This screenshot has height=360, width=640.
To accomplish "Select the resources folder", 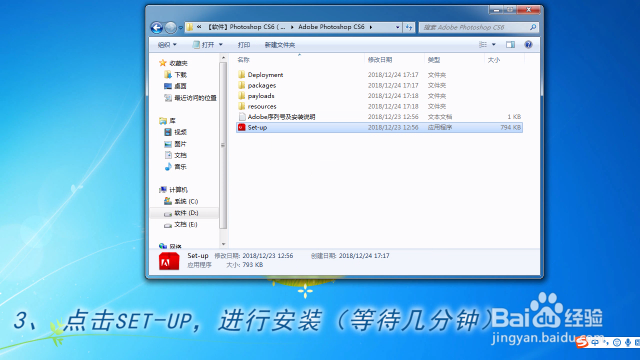I will click(x=262, y=107).
